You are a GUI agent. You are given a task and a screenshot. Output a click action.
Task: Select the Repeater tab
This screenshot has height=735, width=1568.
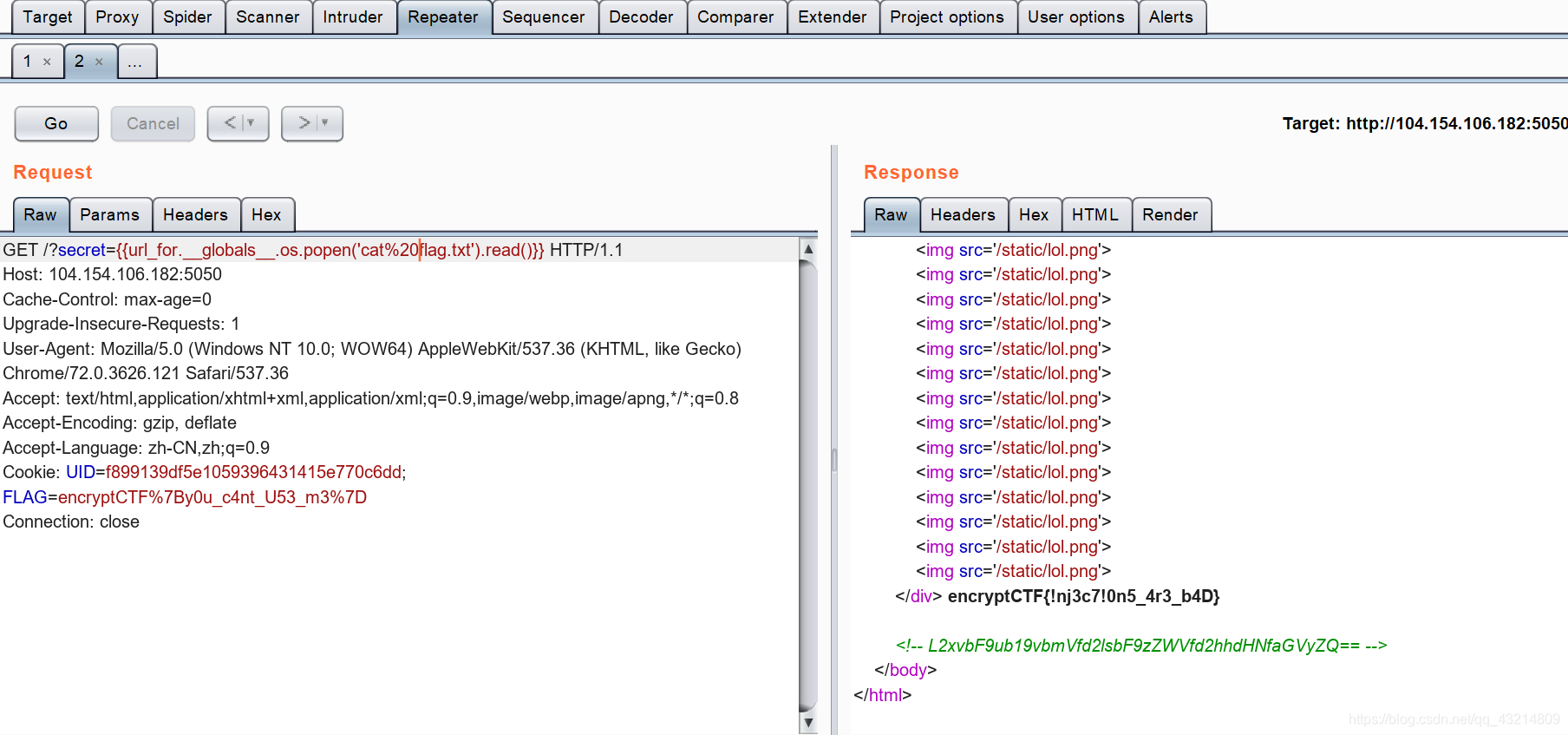coord(443,16)
